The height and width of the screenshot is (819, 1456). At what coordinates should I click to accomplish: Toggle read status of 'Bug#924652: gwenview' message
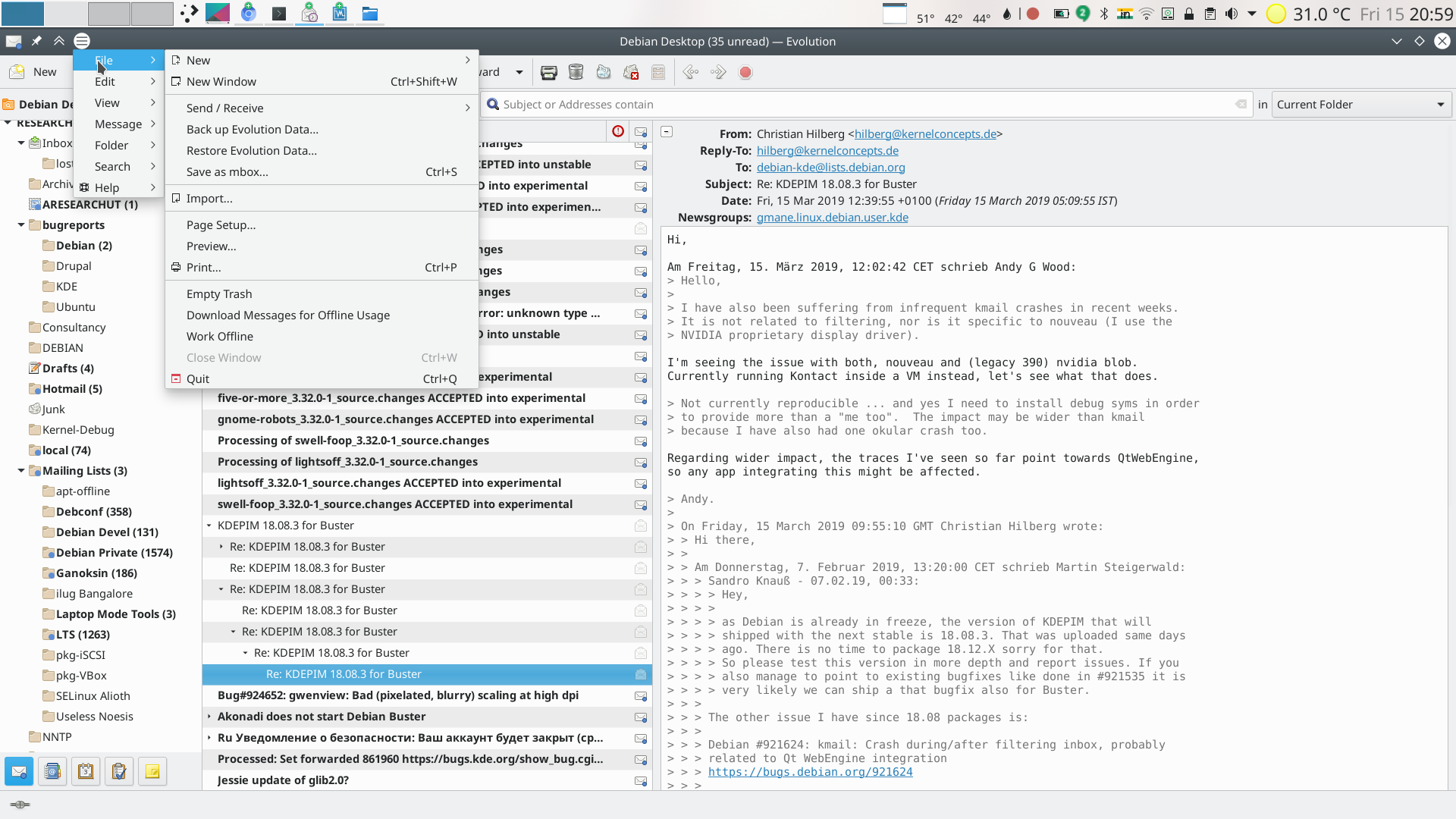click(x=641, y=696)
